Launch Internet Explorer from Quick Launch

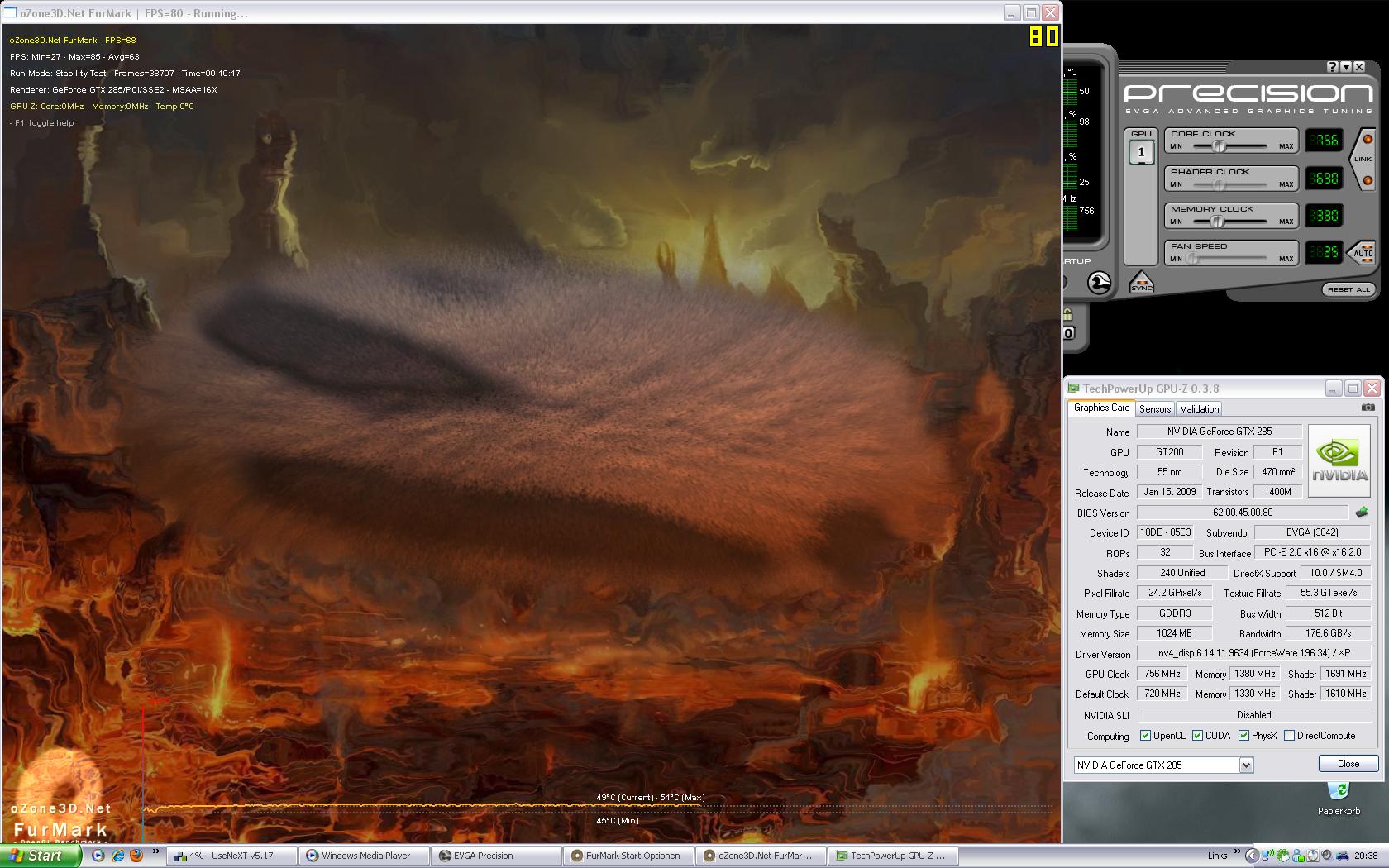(x=117, y=856)
